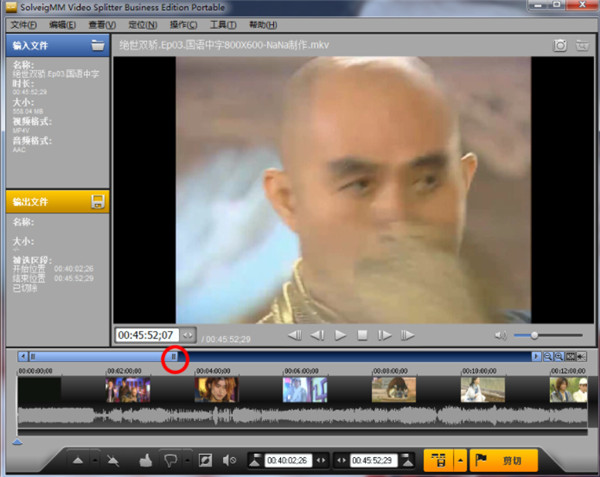Zoom out the timeline

coord(548,357)
